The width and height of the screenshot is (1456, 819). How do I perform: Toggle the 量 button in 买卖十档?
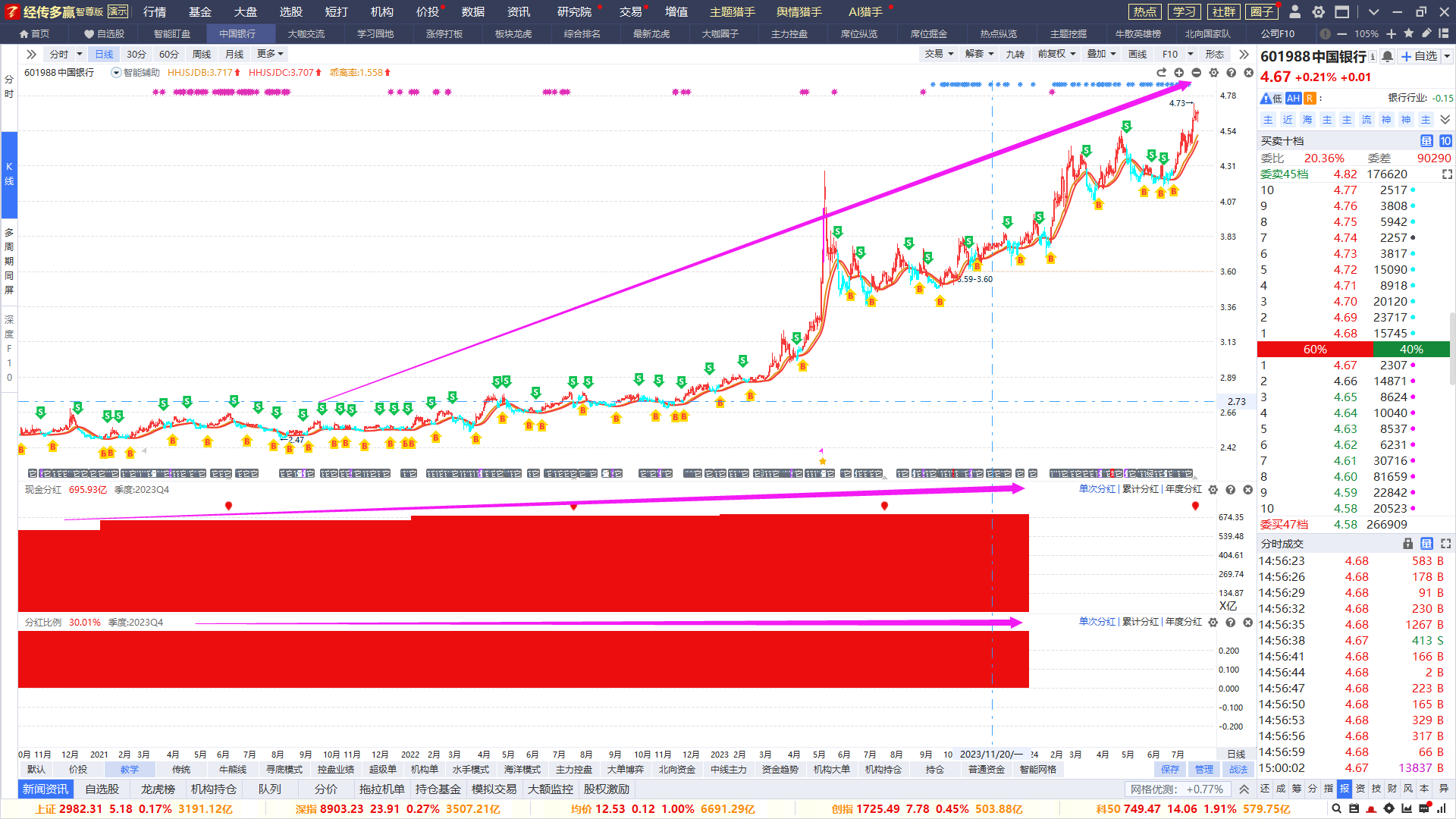tap(1426, 141)
